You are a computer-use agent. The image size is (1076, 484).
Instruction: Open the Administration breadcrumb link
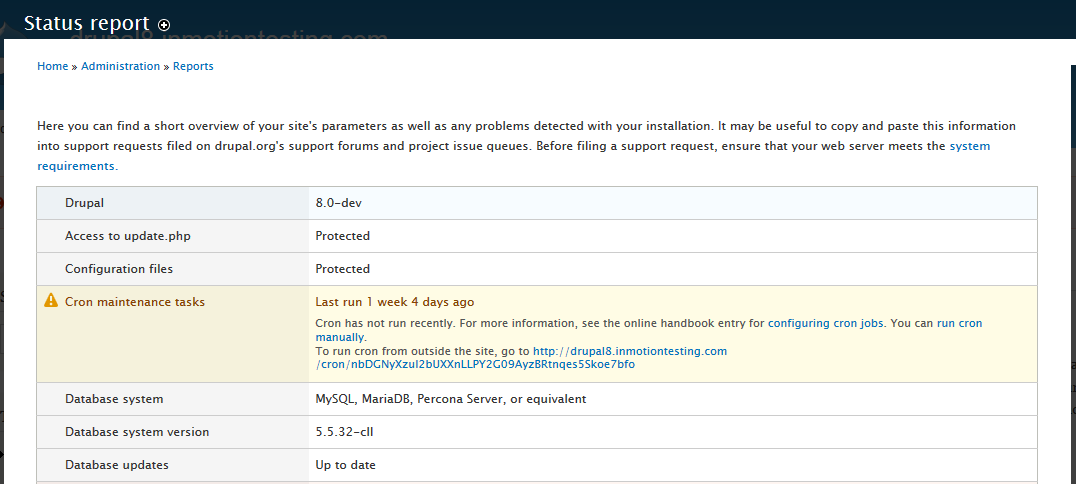tap(120, 66)
